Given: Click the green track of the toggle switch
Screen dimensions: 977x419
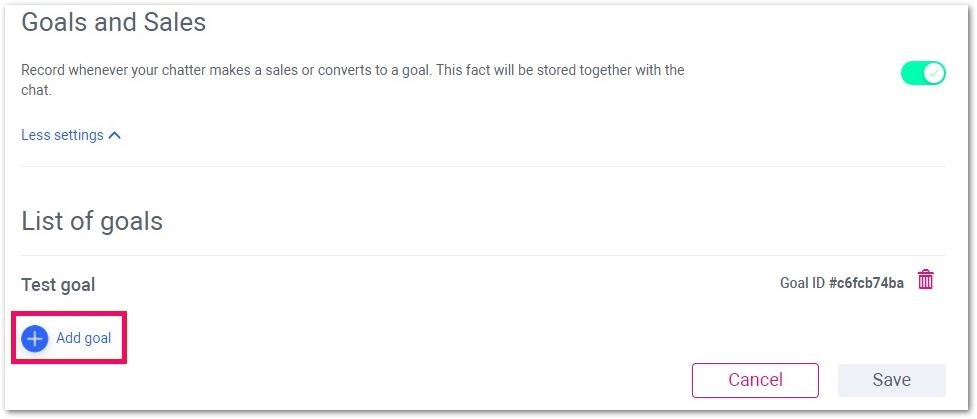Looking at the screenshot, I should coord(913,74).
